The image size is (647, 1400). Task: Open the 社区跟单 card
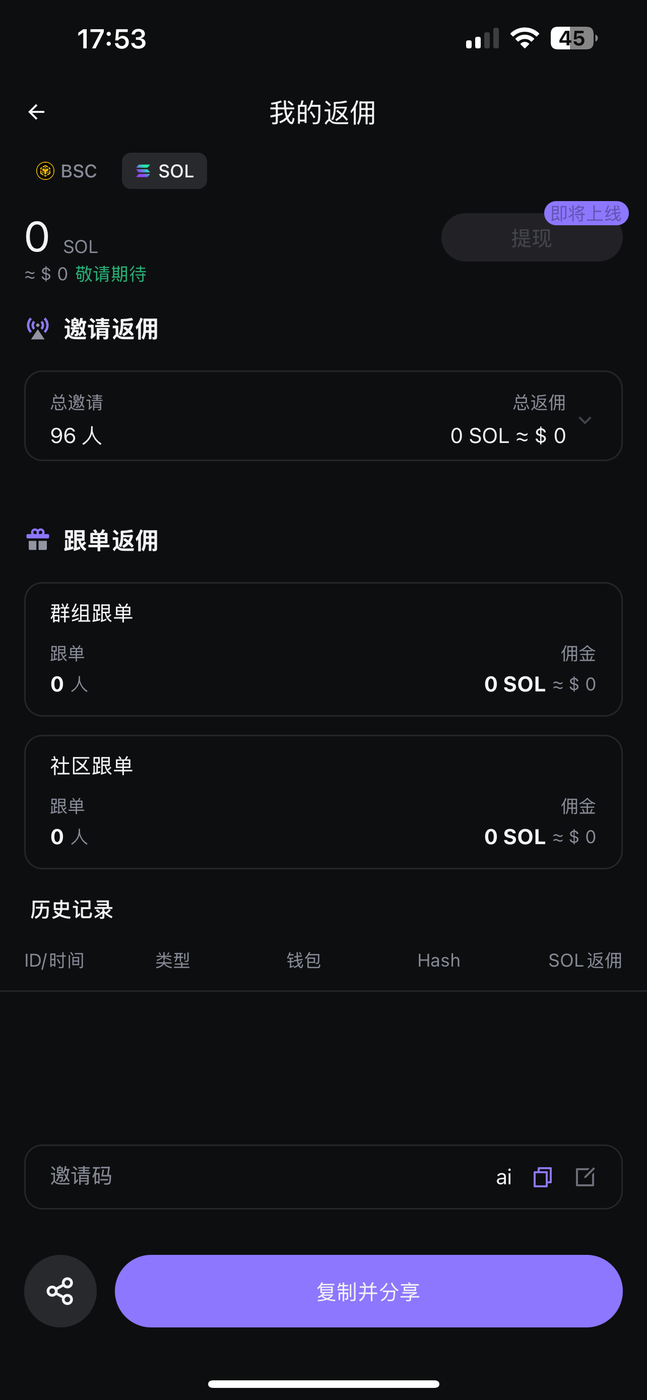coord(323,802)
